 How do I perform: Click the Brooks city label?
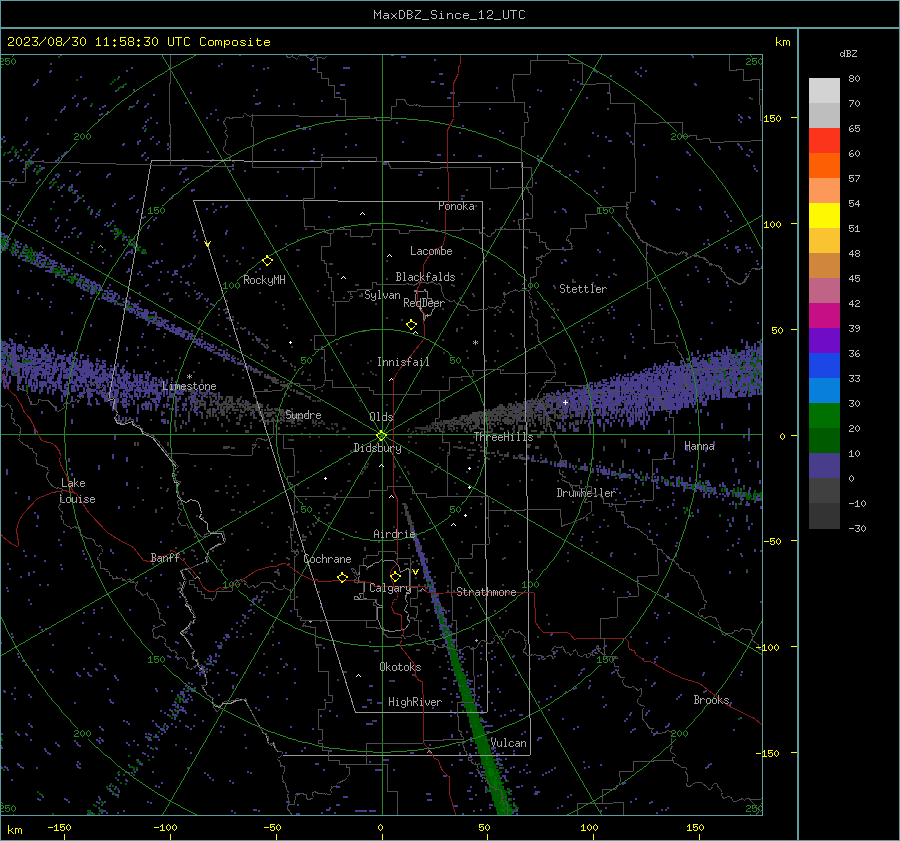711,700
